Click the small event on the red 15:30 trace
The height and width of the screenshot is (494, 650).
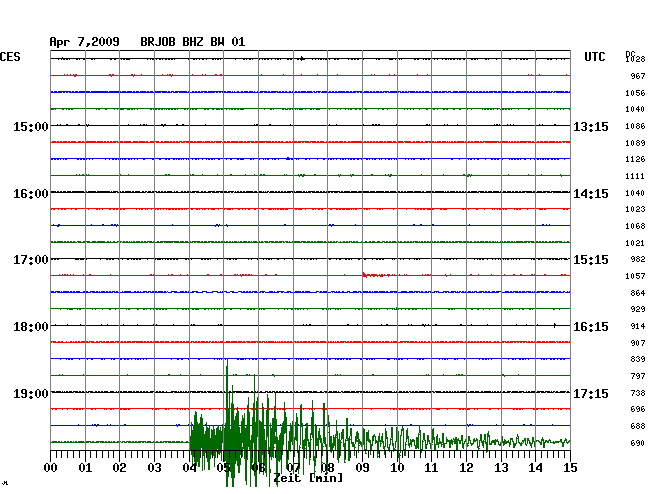coord(375,275)
